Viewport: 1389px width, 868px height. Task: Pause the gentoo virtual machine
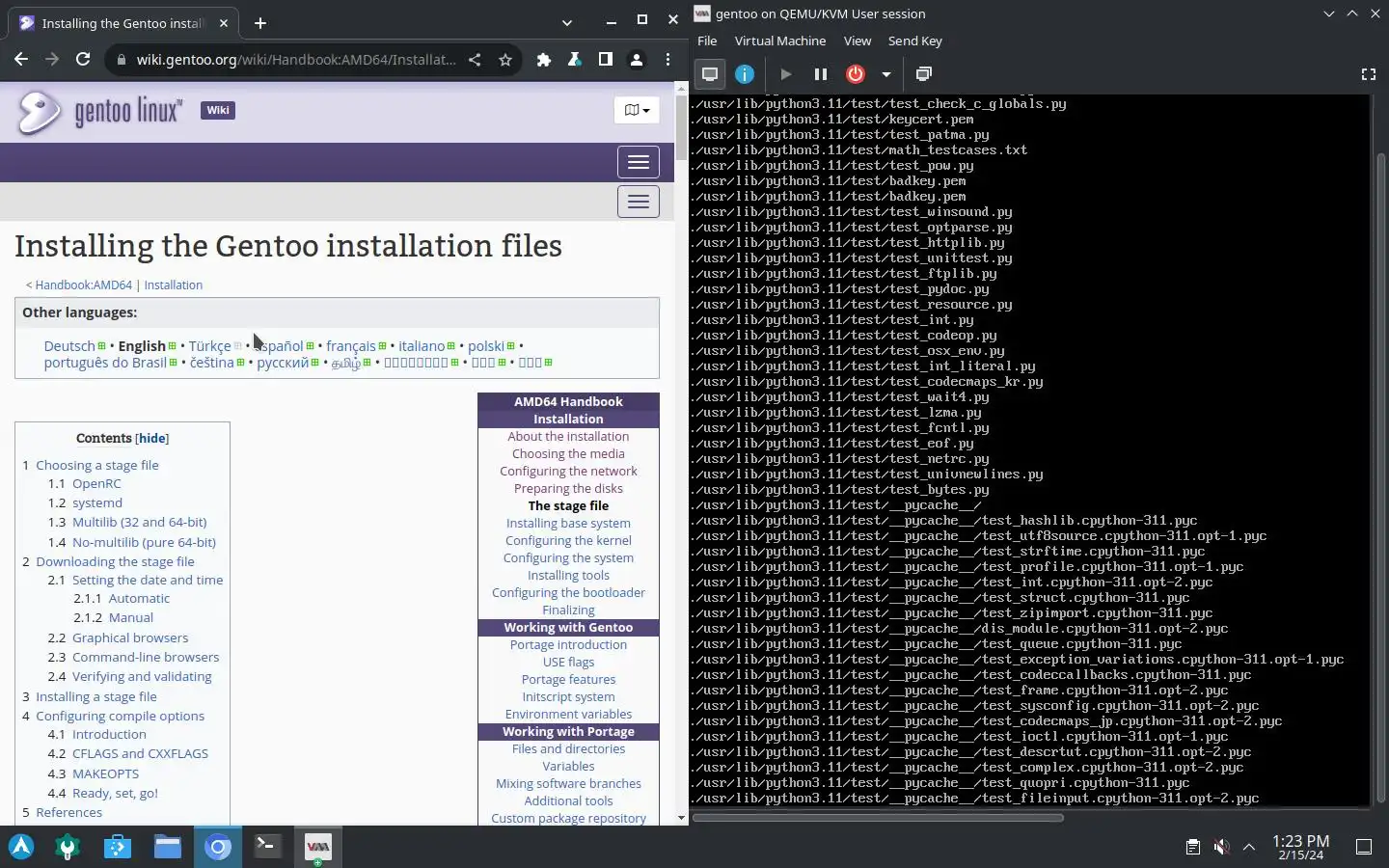coord(821,73)
